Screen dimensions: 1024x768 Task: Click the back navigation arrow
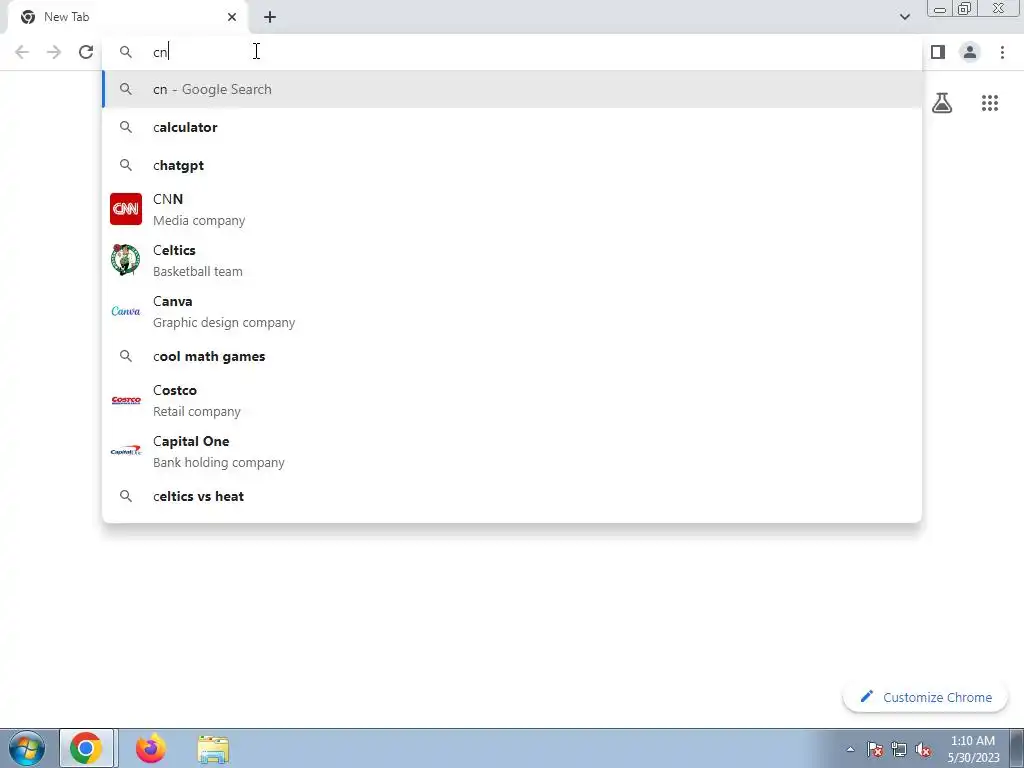22,52
